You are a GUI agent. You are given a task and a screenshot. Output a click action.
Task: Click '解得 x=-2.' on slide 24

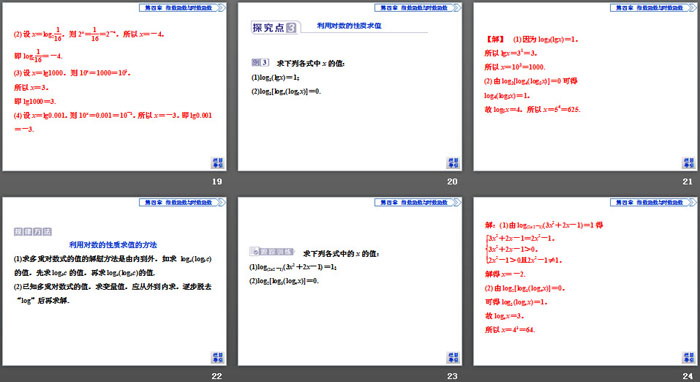(x=505, y=274)
